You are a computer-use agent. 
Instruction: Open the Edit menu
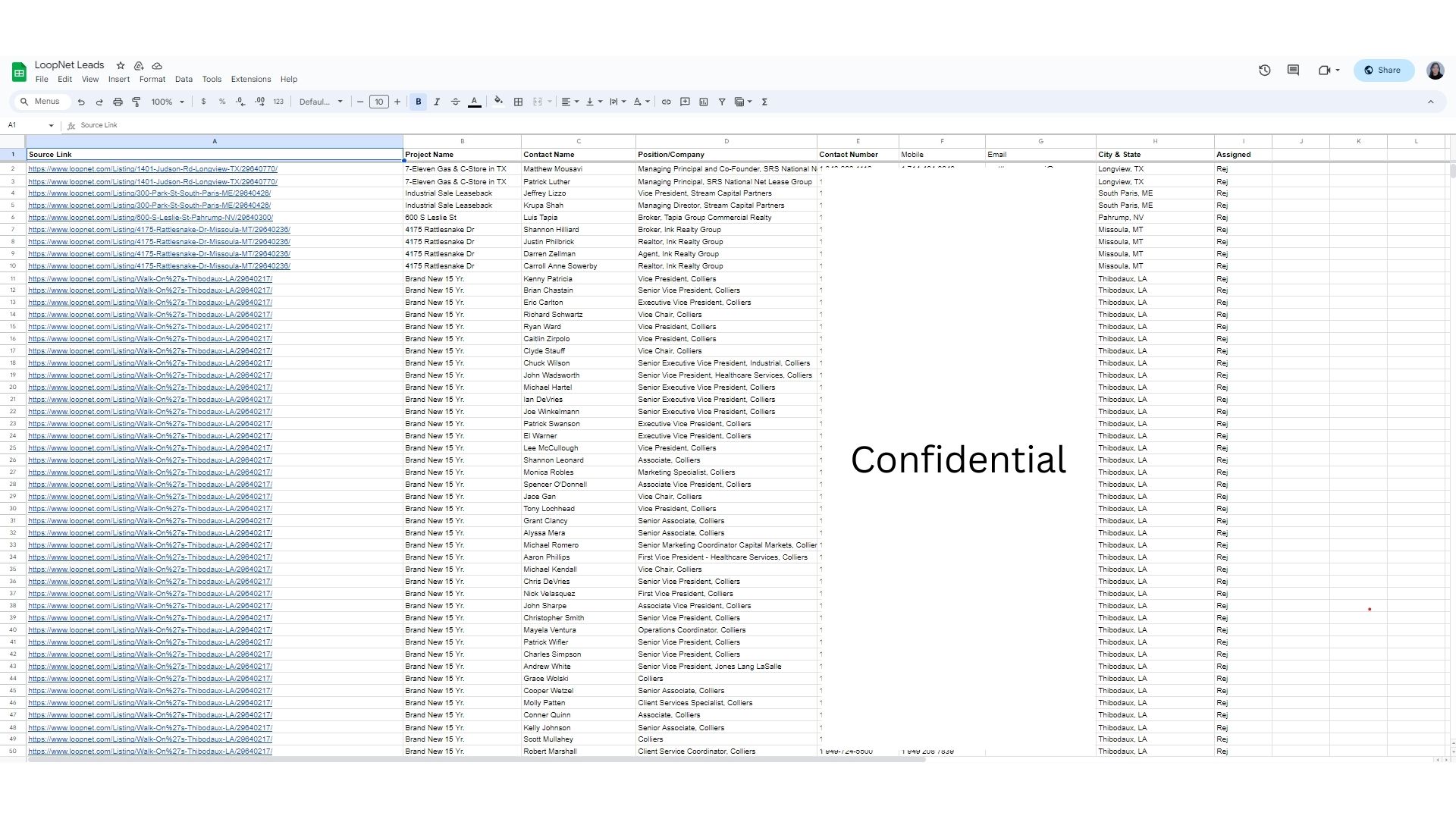64,79
